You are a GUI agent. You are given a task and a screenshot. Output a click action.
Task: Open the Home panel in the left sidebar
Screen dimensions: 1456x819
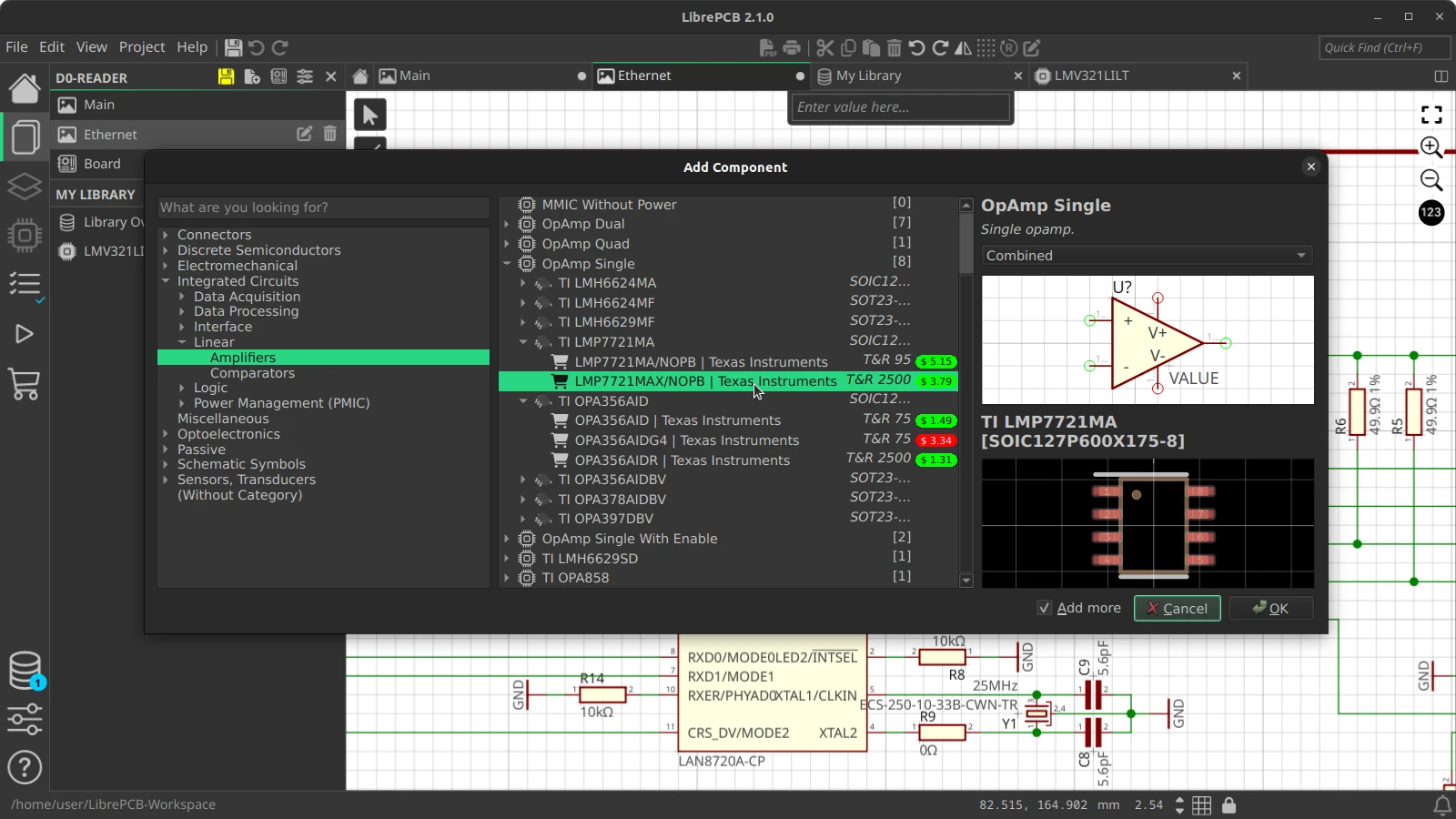pos(25,88)
